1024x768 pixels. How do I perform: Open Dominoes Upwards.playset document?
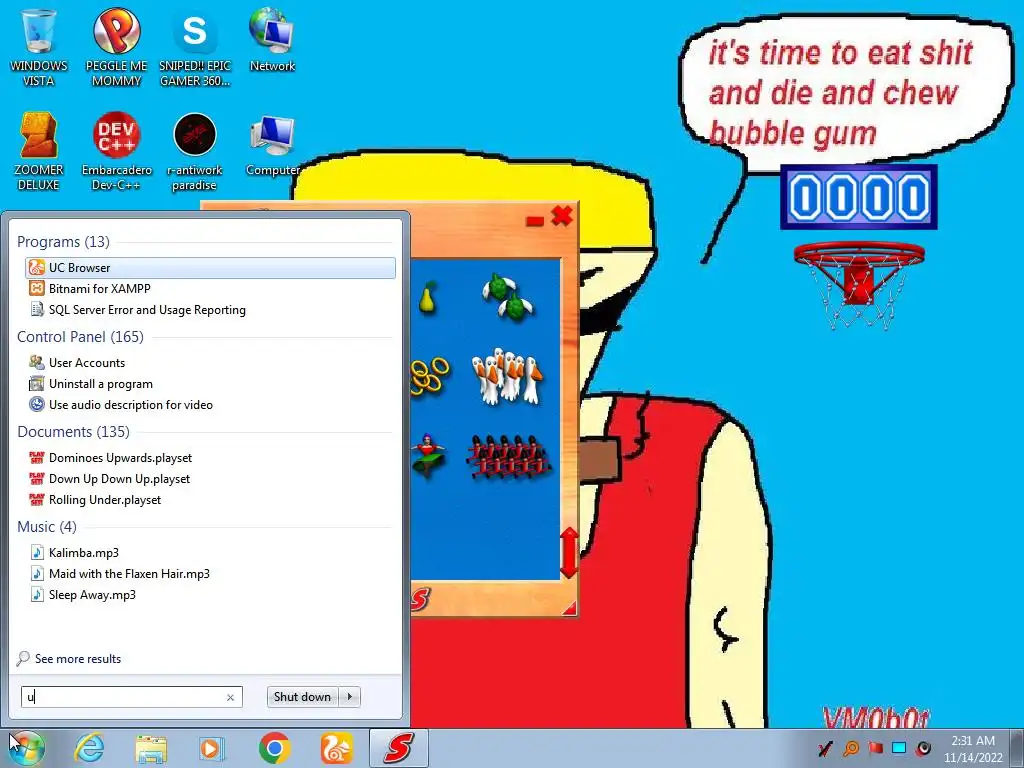coord(210,458)
